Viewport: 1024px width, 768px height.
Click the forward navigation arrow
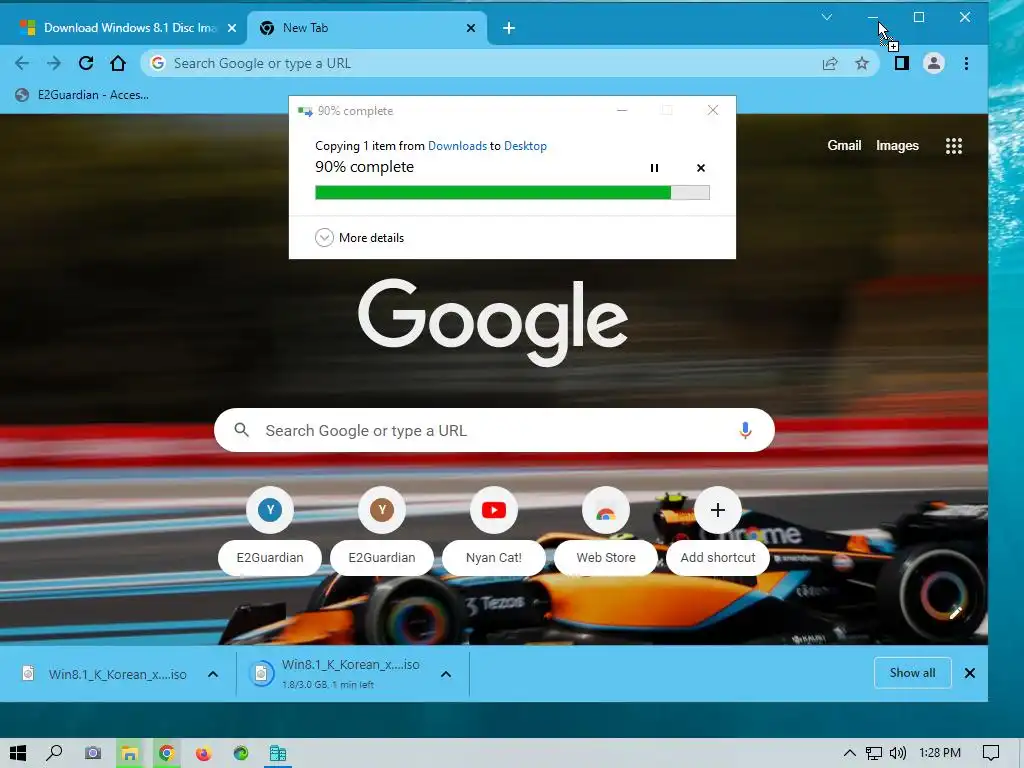pyautogui.click(x=54, y=63)
